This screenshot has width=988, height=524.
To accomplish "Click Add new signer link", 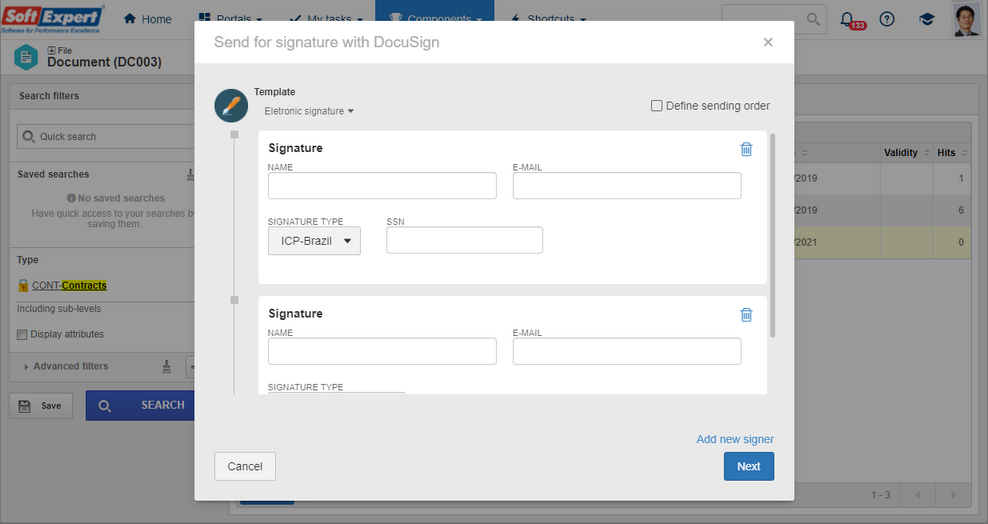I will [x=735, y=439].
